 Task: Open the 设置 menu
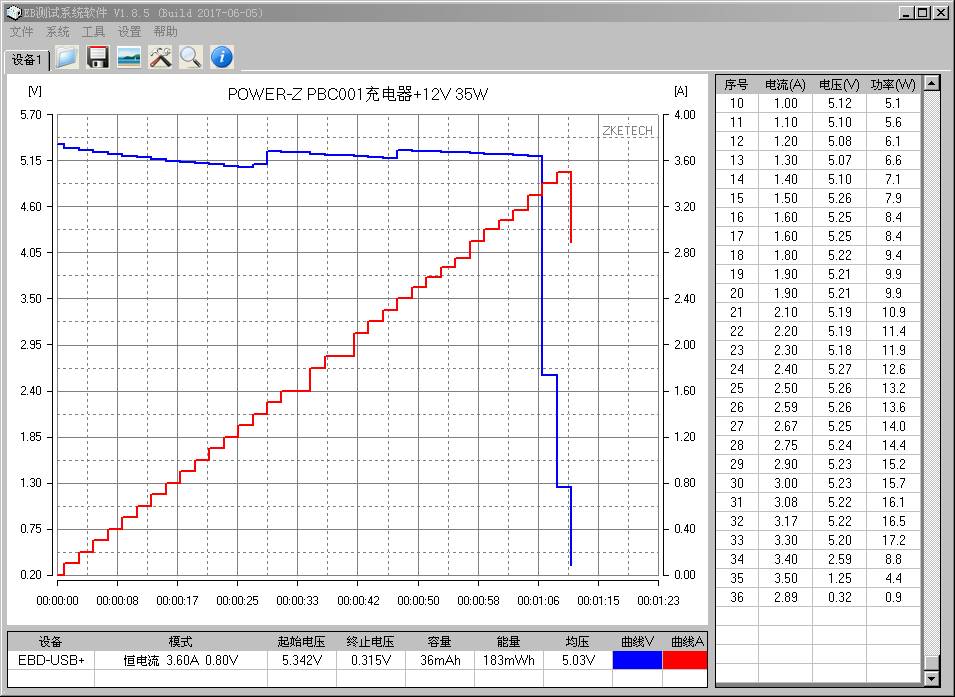(x=129, y=32)
